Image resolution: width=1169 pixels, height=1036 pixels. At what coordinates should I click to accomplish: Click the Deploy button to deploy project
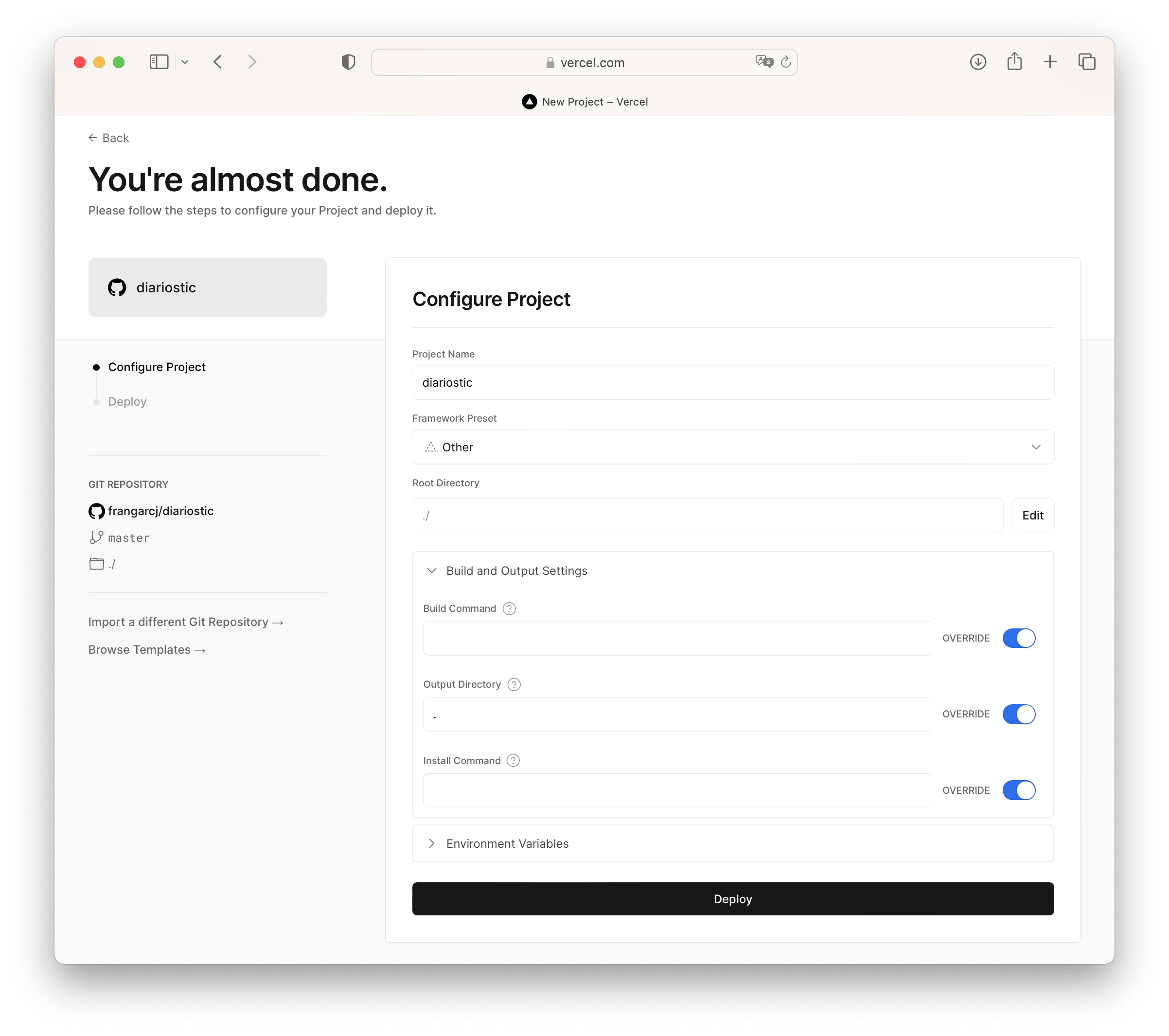[733, 898]
